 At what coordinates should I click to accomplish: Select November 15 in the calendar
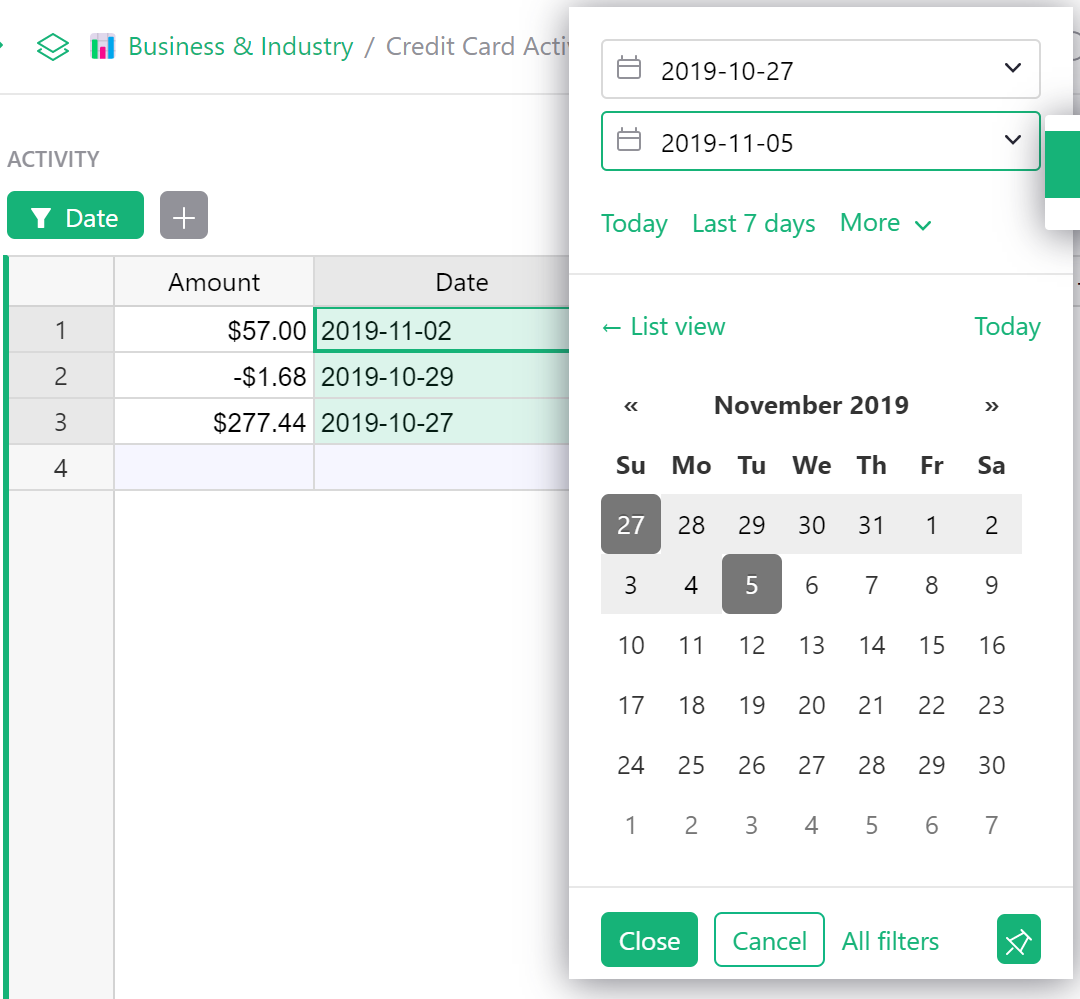point(931,645)
